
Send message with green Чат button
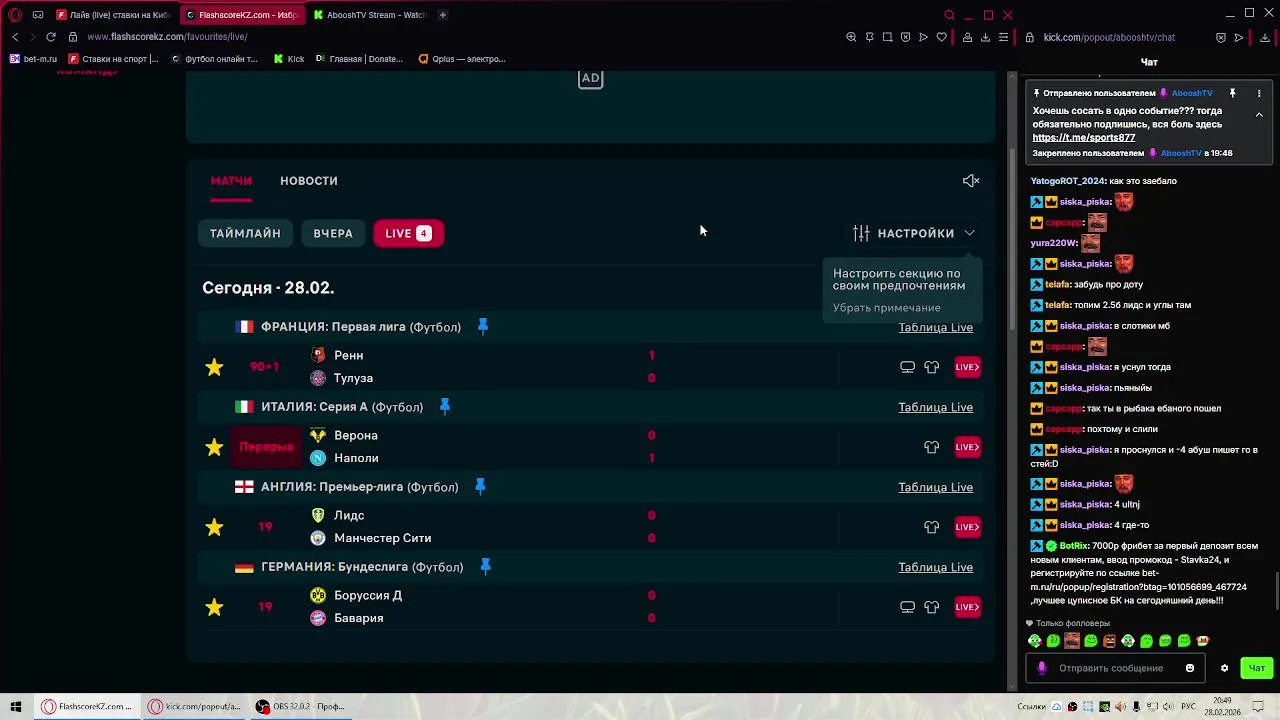1257,668
